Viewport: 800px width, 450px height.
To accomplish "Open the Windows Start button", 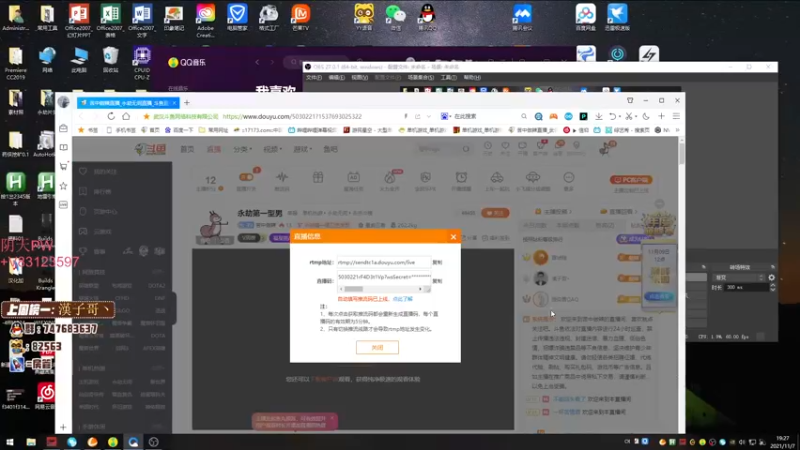I will click(10, 442).
